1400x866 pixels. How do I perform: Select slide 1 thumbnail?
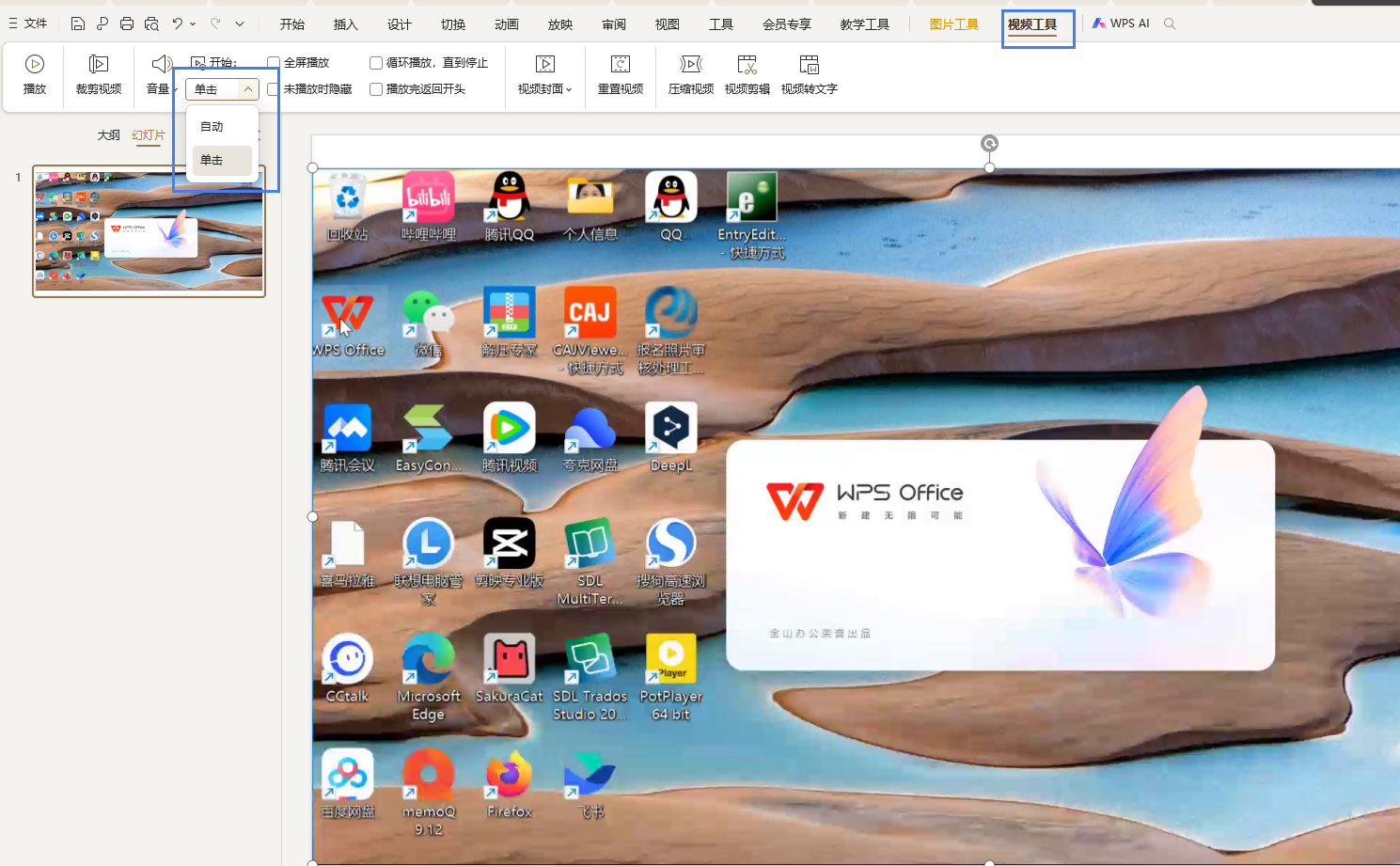[149, 231]
